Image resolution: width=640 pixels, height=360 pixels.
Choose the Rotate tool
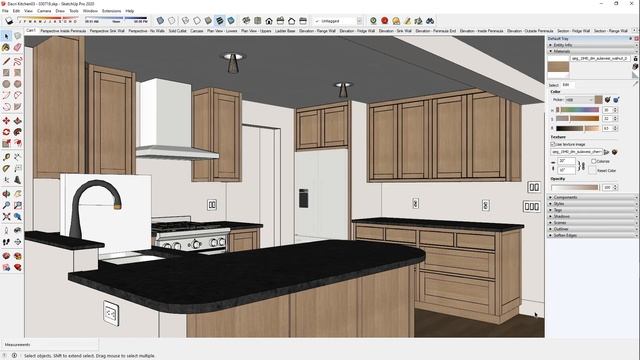(6, 132)
